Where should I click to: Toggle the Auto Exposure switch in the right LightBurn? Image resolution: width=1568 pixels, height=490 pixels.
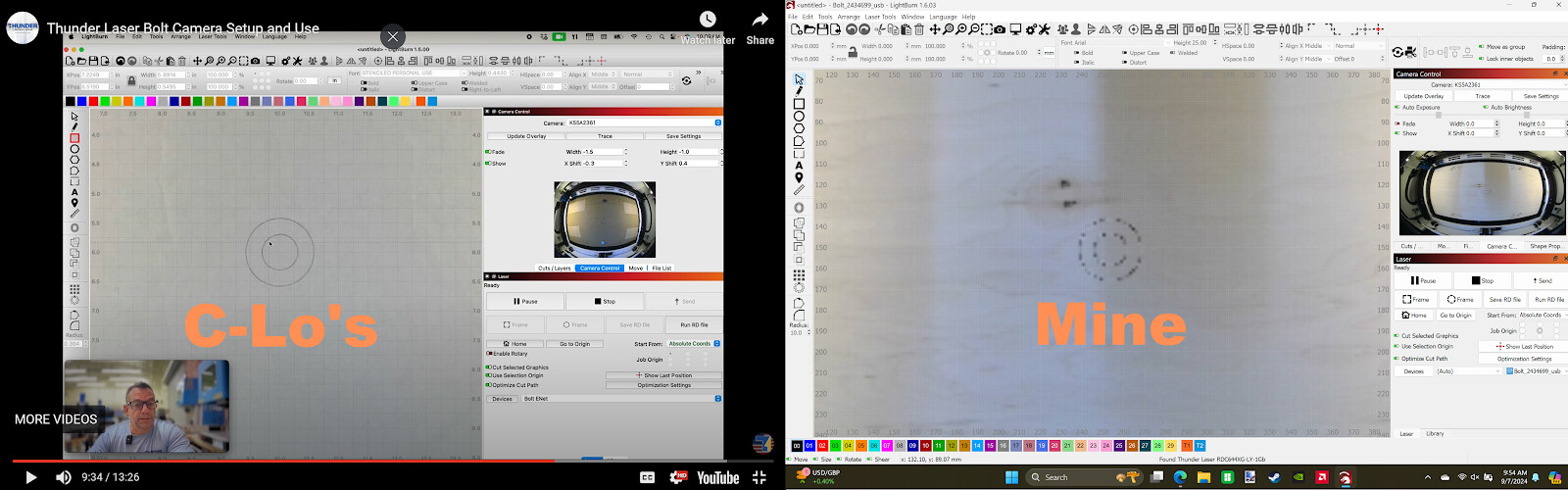(1397, 107)
